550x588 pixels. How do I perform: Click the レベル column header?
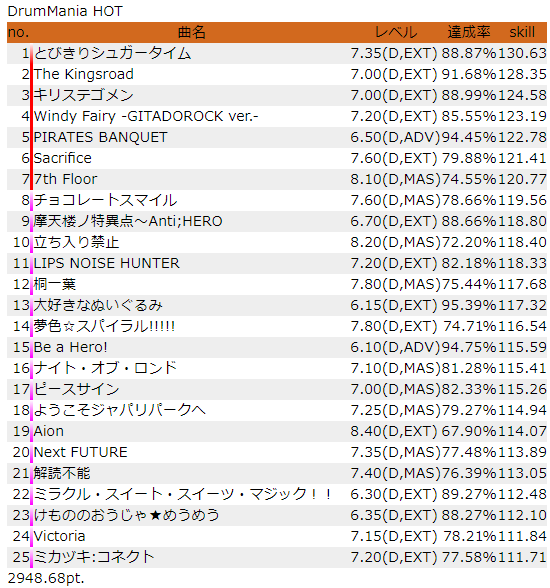(x=396, y=32)
